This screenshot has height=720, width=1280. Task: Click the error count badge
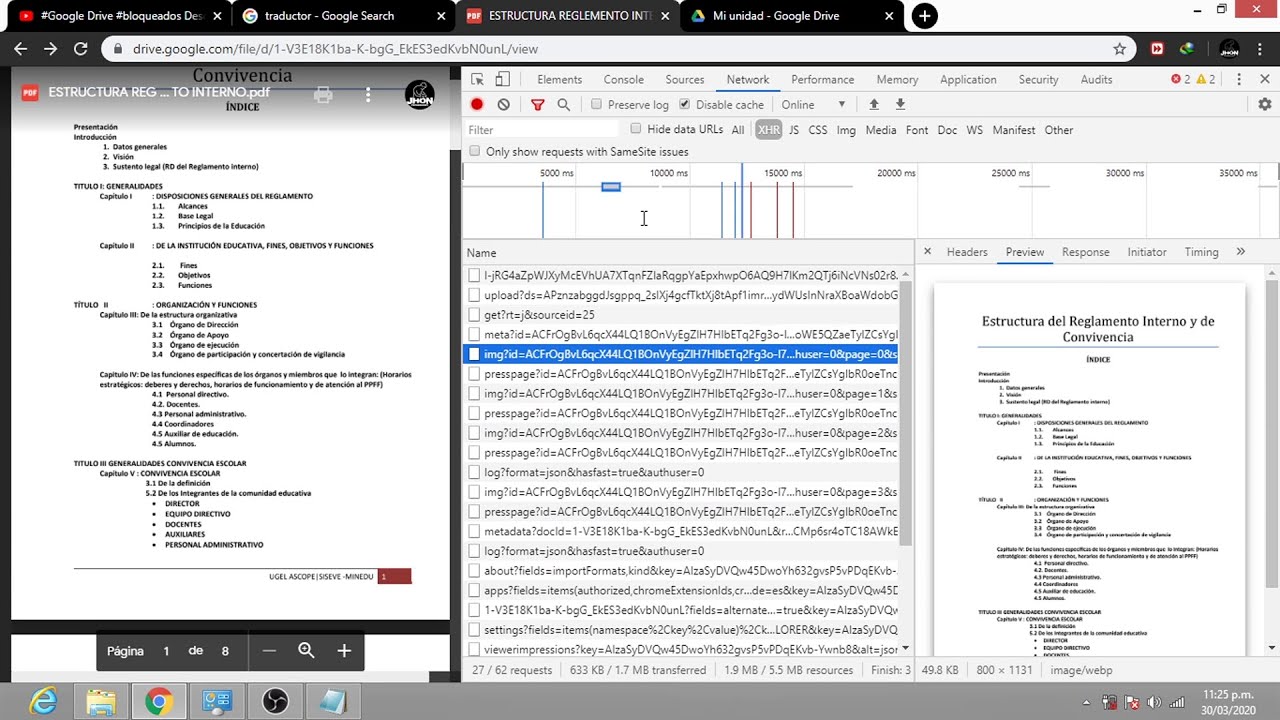pyautogui.click(x=1182, y=80)
